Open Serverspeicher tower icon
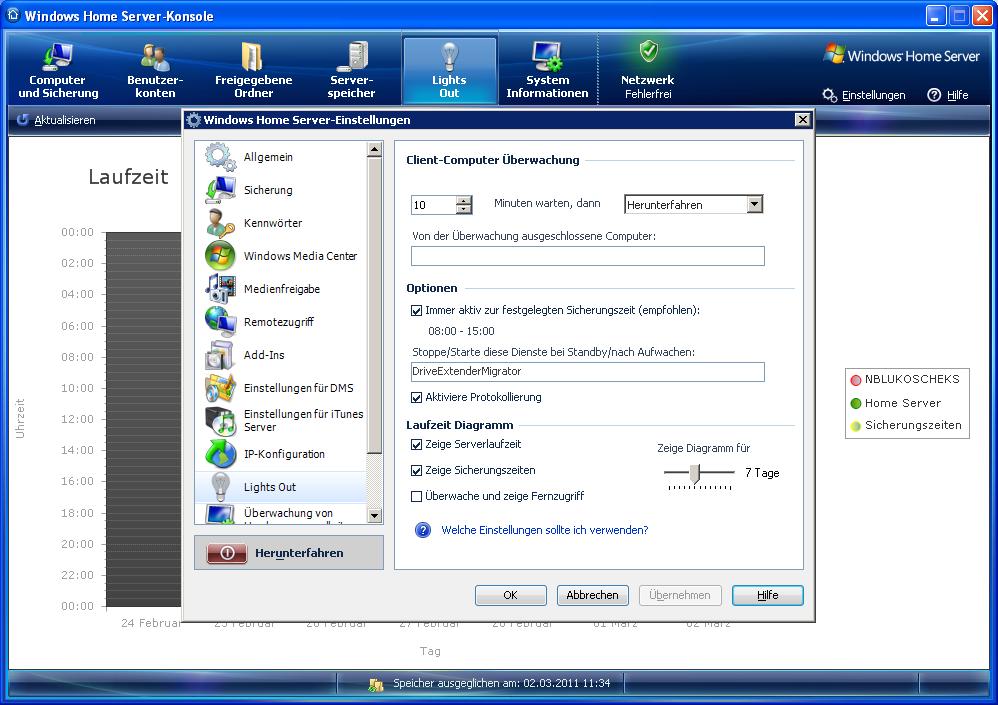 (x=352, y=57)
